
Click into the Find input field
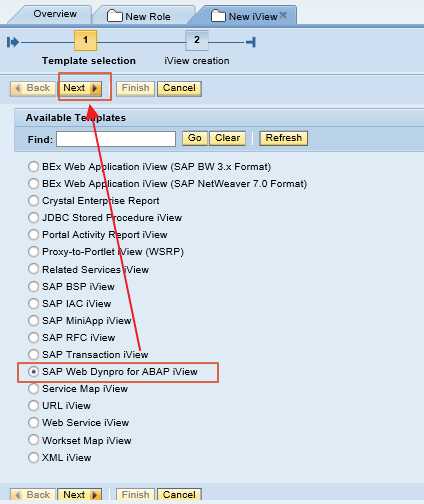click(x=116, y=139)
